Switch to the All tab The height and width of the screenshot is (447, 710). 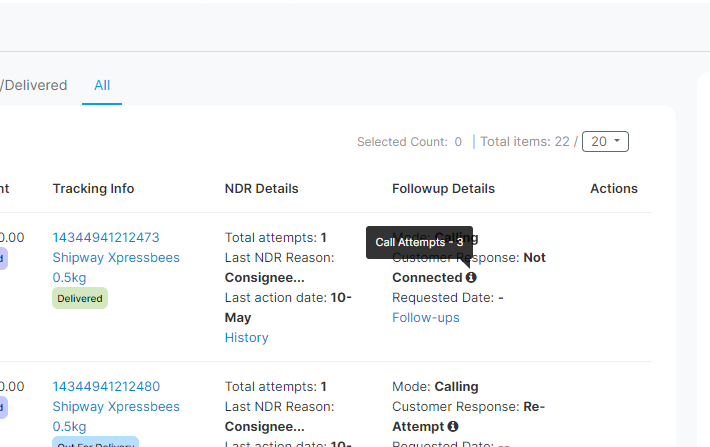click(x=102, y=85)
